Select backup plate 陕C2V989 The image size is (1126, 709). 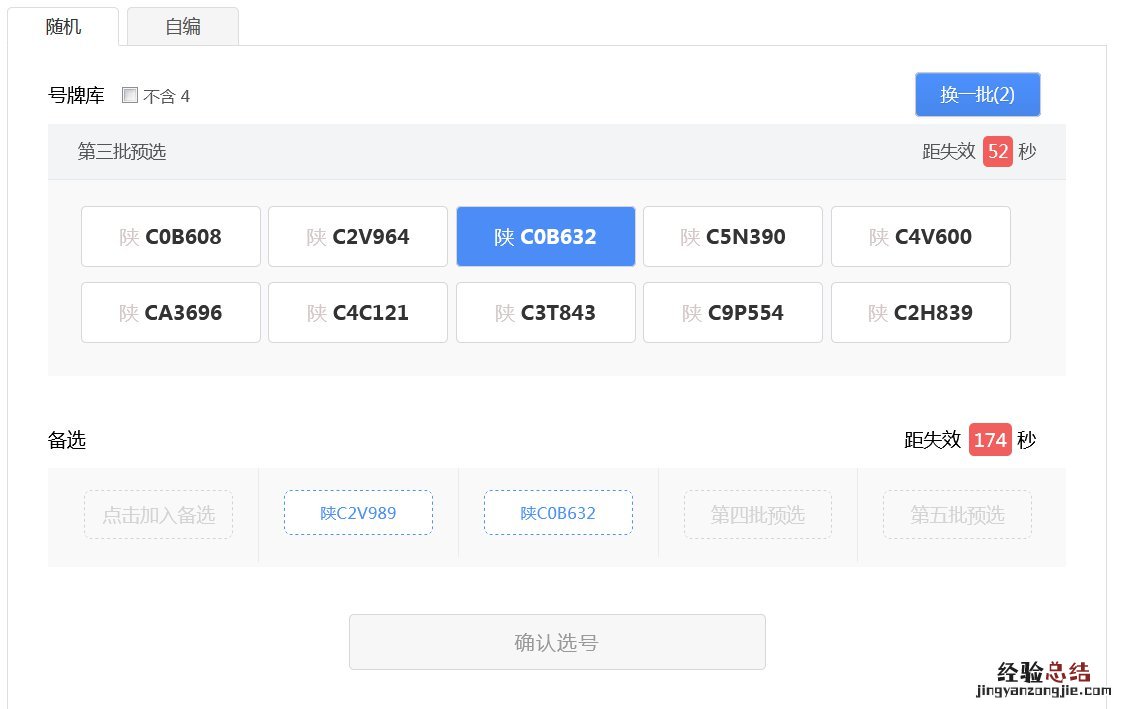click(358, 513)
